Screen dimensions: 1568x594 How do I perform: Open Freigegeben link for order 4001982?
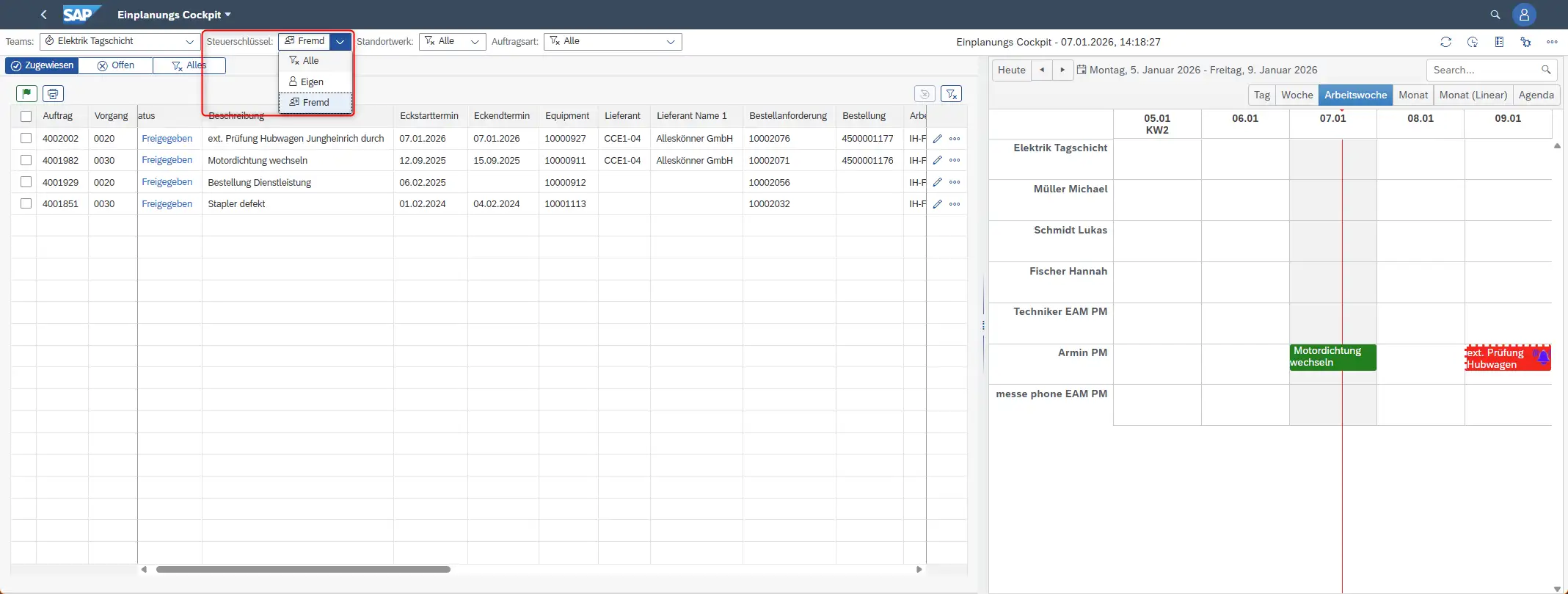[x=167, y=160]
